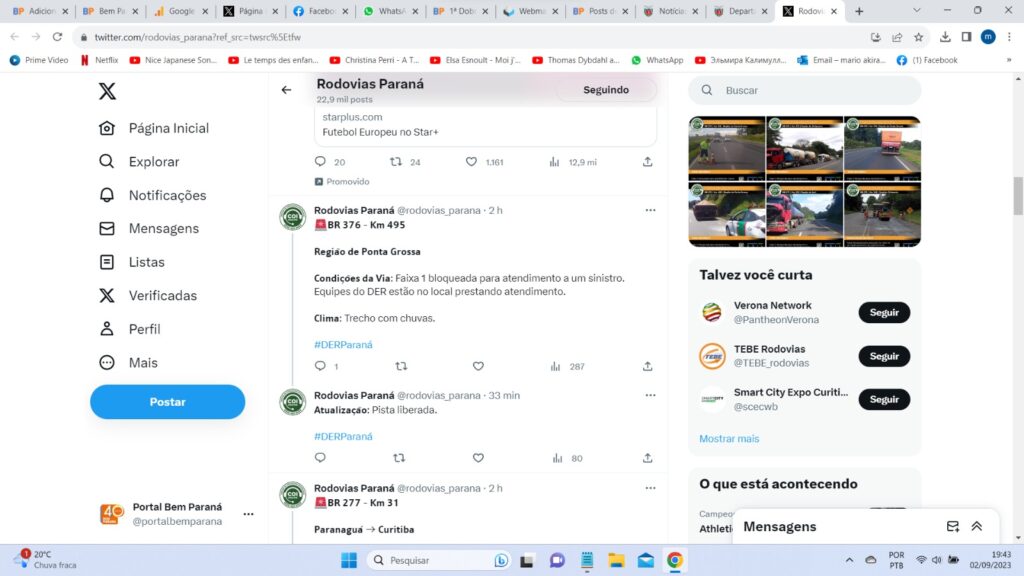Click the page vertical scrollbar
Image resolution: width=1024 pixels, height=576 pixels.
(x=1018, y=196)
